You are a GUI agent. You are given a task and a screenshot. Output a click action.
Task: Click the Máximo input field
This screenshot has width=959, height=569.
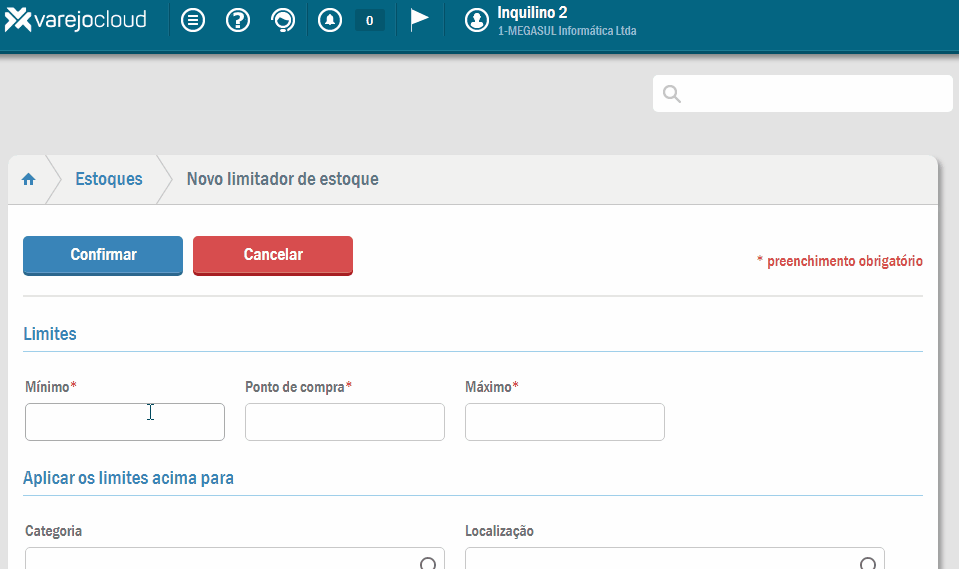(565, 422)
